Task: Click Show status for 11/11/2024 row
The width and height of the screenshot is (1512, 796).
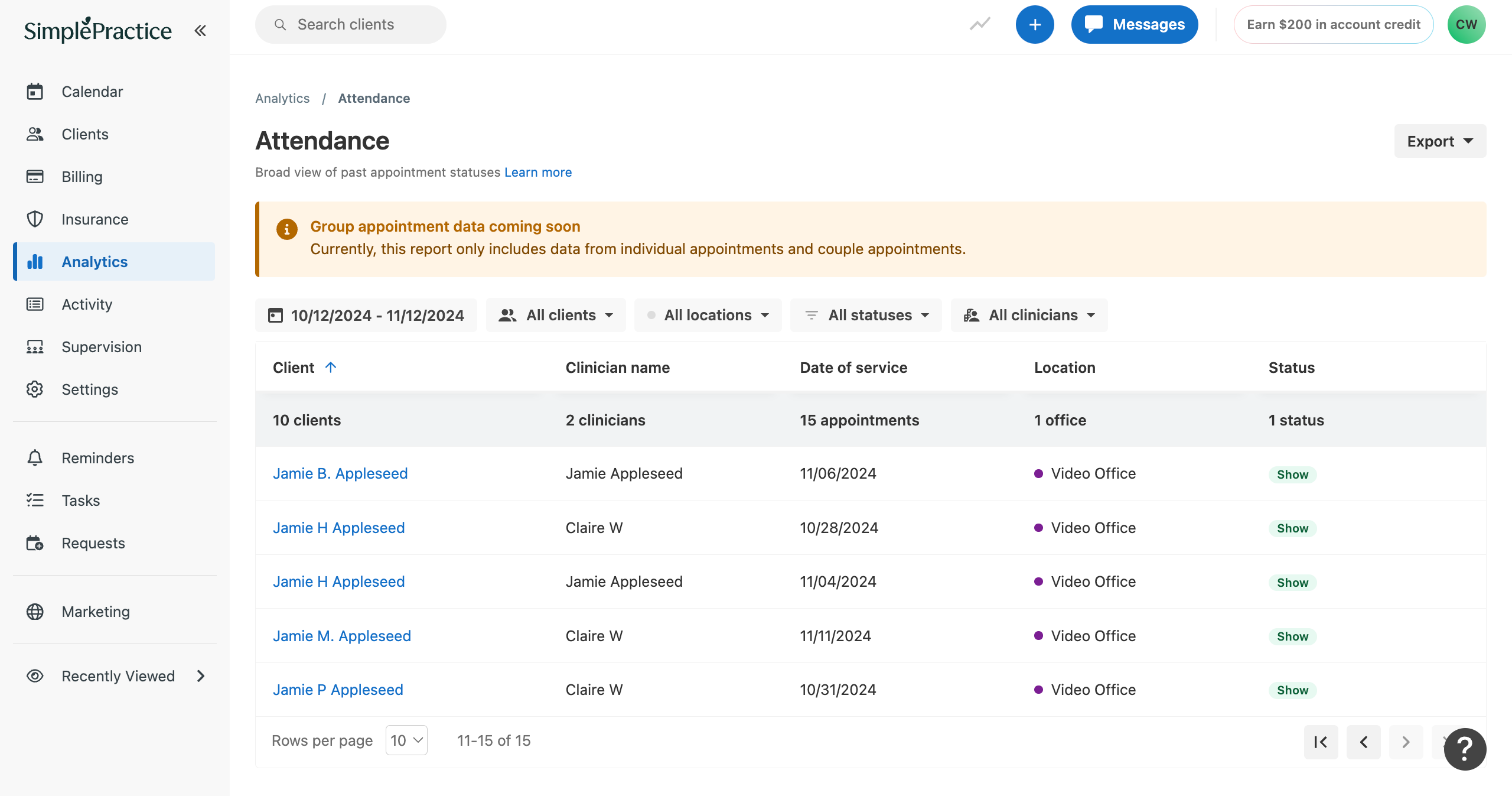Action: tap(1292, 636)
